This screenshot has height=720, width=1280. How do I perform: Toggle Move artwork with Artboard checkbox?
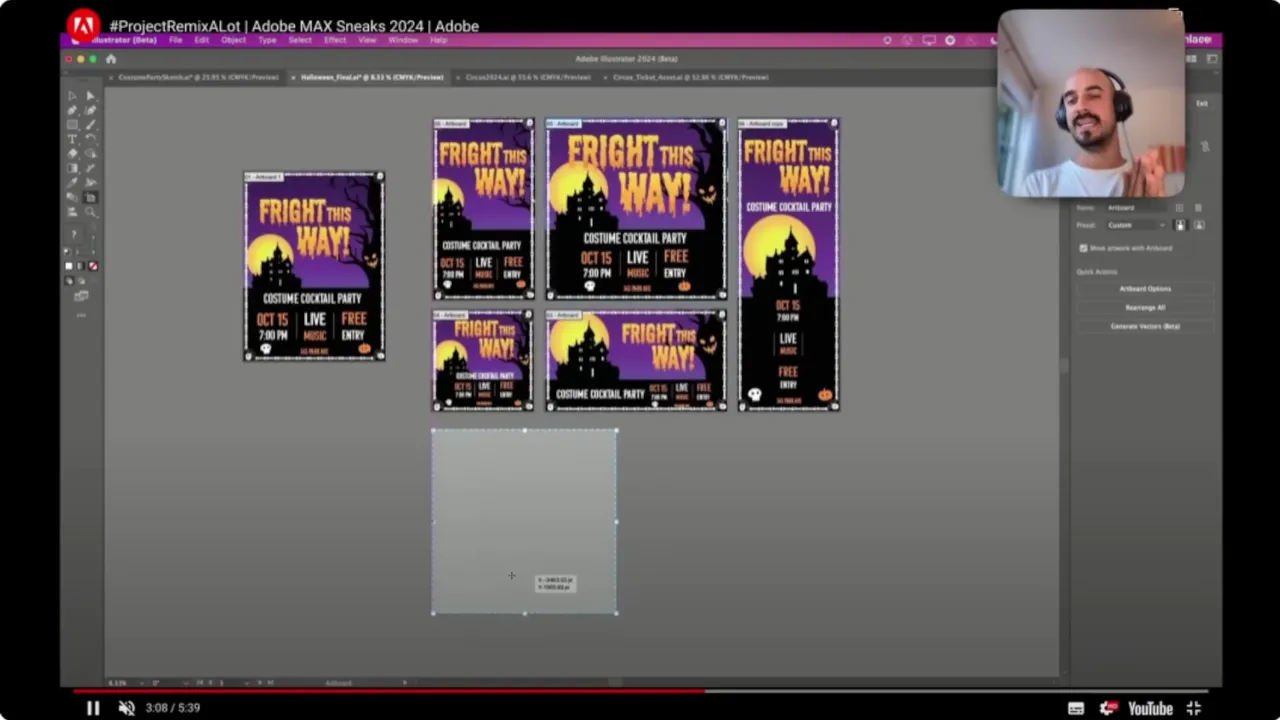pyautogui.click(x=1083, y=248)
